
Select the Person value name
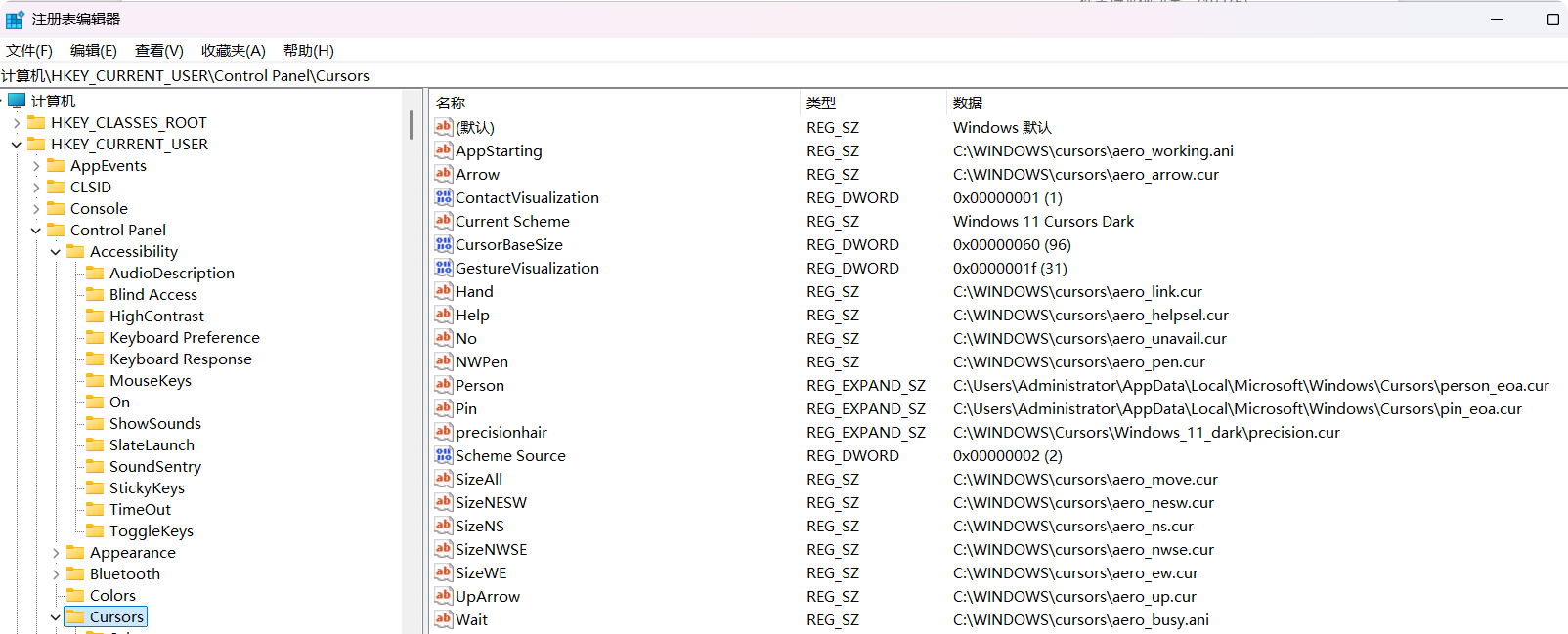(480, 385)
